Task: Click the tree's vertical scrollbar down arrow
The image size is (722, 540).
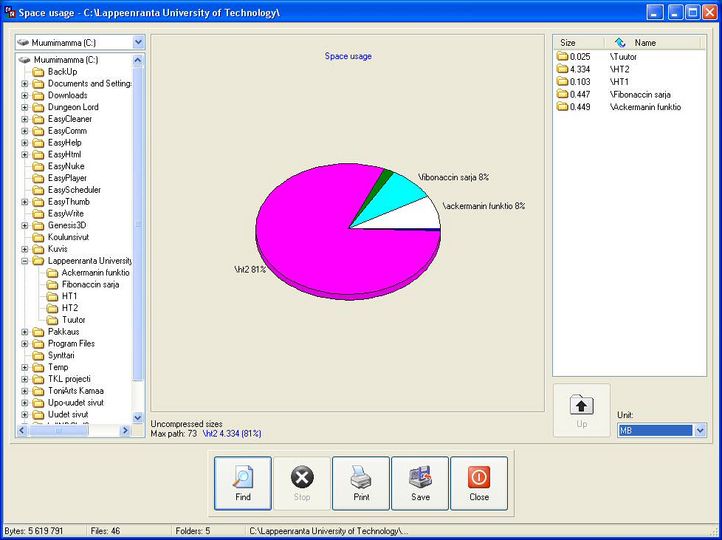Action: coord(138,418)
